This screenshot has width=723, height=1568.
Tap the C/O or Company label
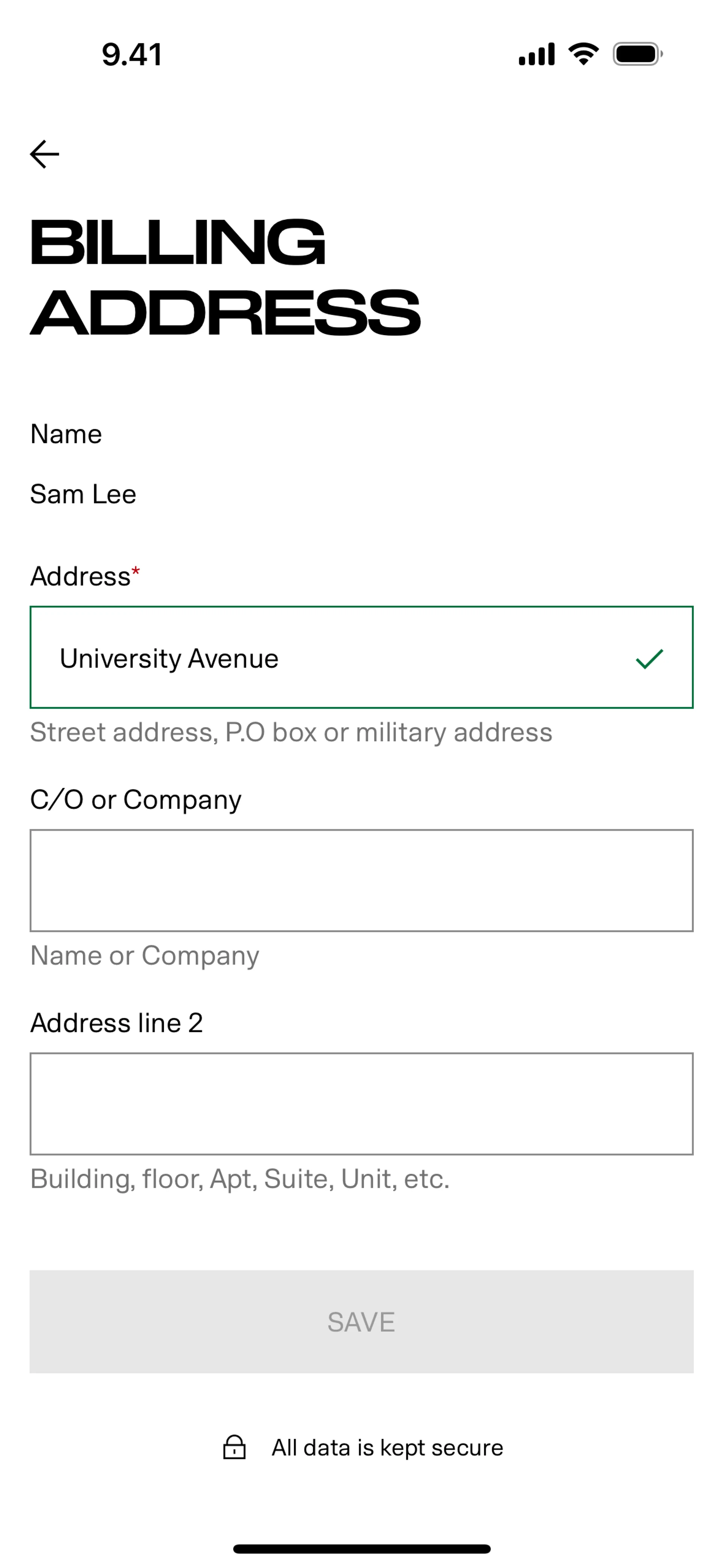pos(136,799)
